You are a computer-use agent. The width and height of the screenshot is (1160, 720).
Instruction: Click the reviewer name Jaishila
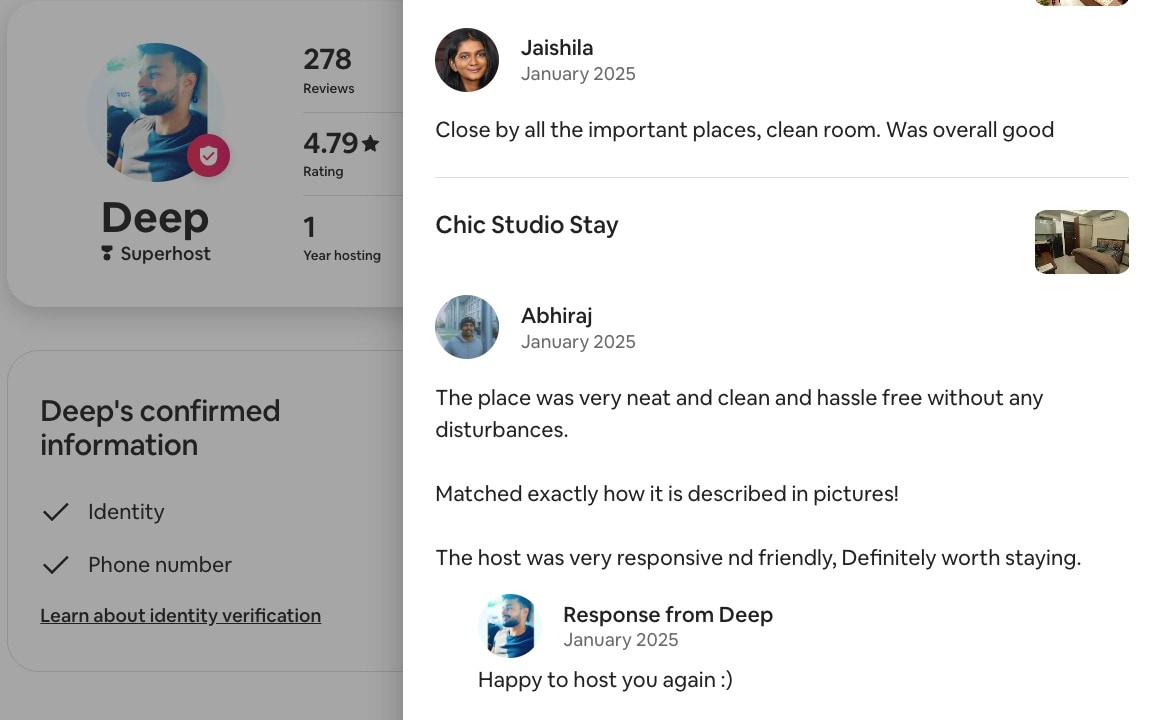click(557, 47)
